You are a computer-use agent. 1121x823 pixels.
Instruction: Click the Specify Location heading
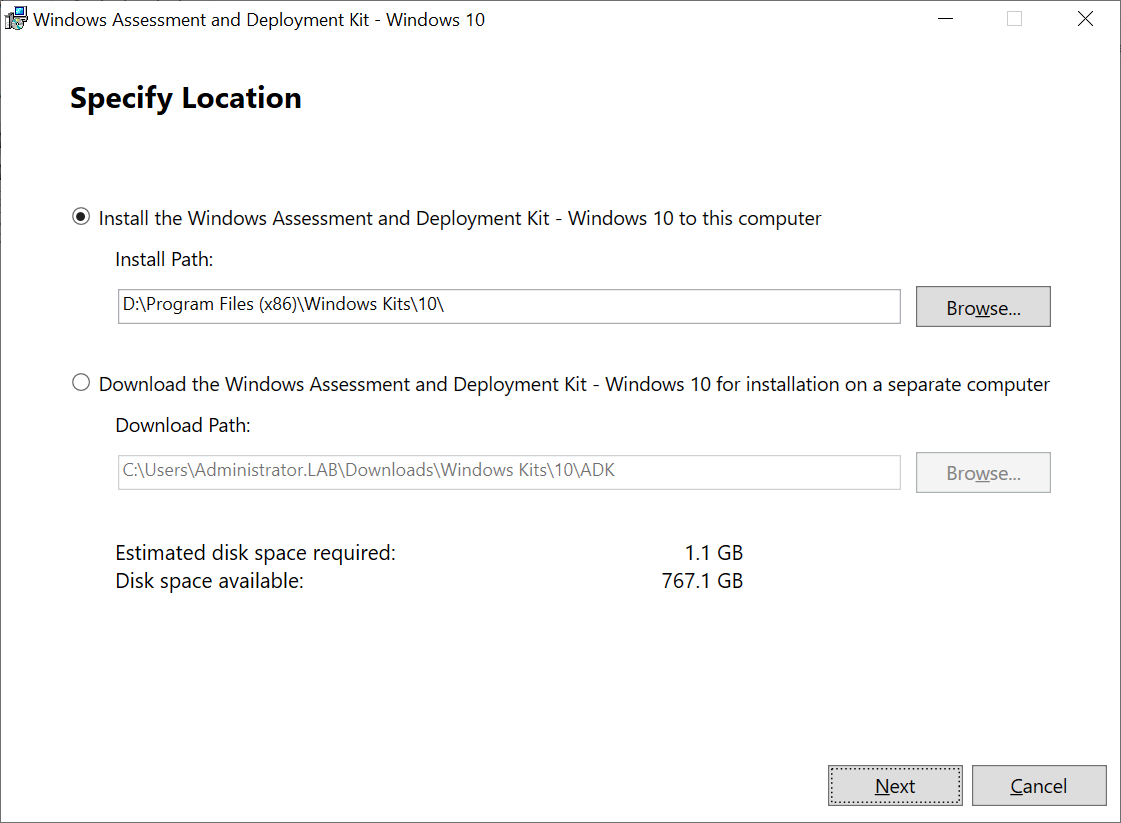186,98
